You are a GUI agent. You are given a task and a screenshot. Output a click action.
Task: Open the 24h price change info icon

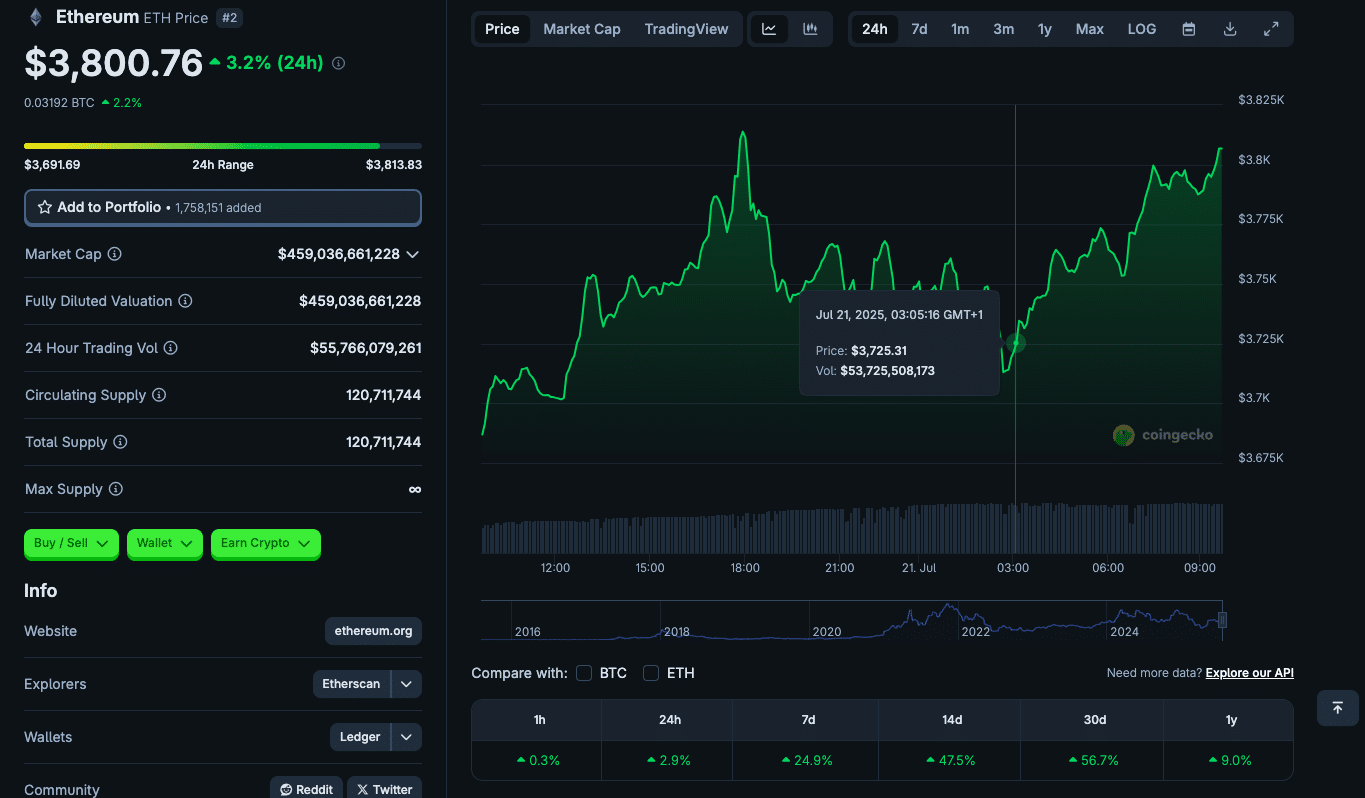point(338,63)
